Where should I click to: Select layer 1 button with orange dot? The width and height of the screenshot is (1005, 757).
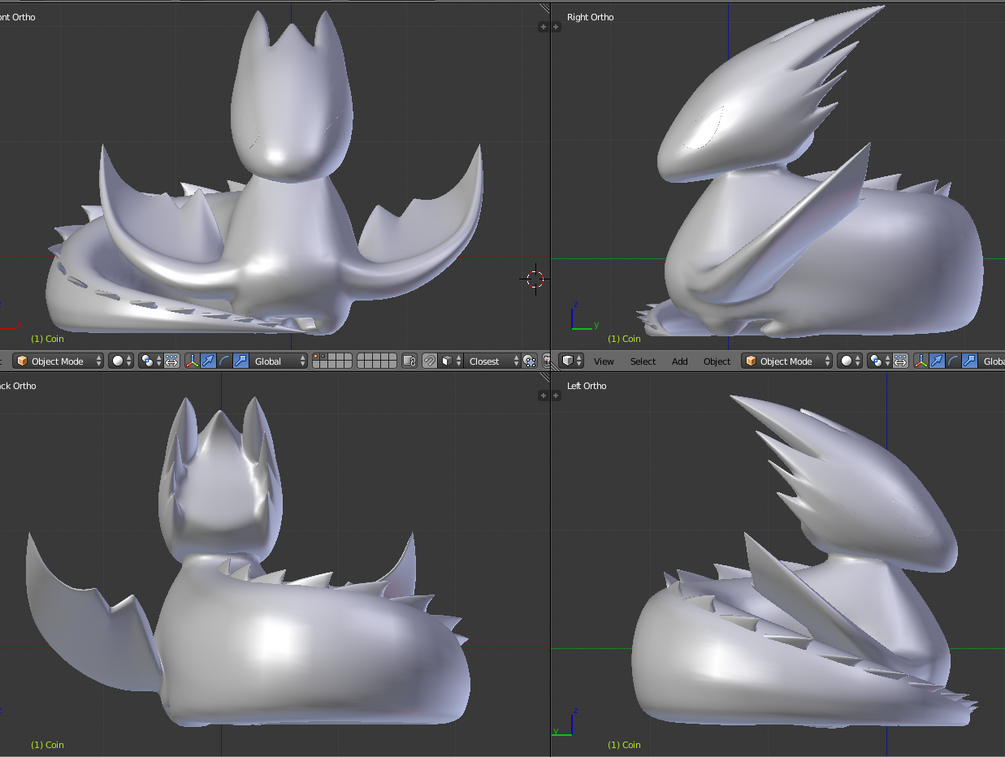click(316, 357)
